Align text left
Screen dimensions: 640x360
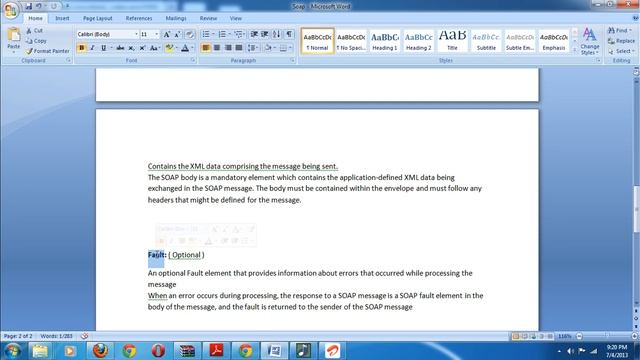206,48
